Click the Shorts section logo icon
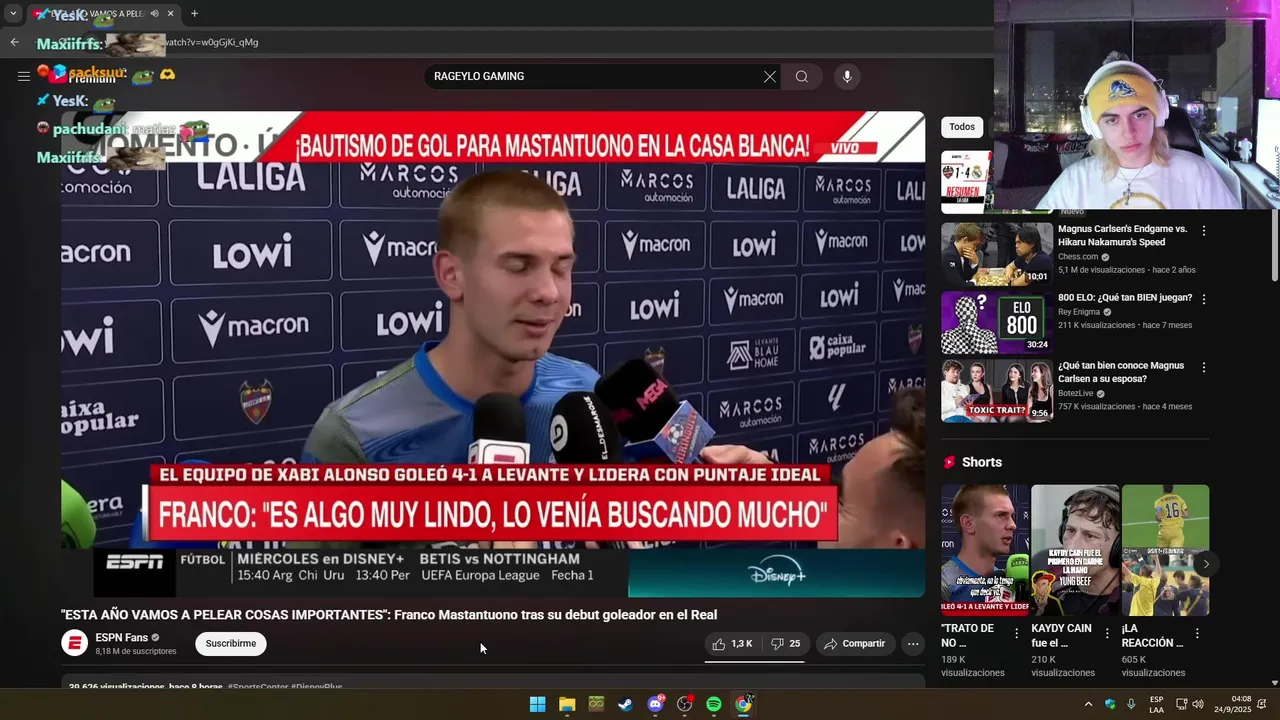Image resolution: width=1280 pixels, height=720 pixels. 949,462
